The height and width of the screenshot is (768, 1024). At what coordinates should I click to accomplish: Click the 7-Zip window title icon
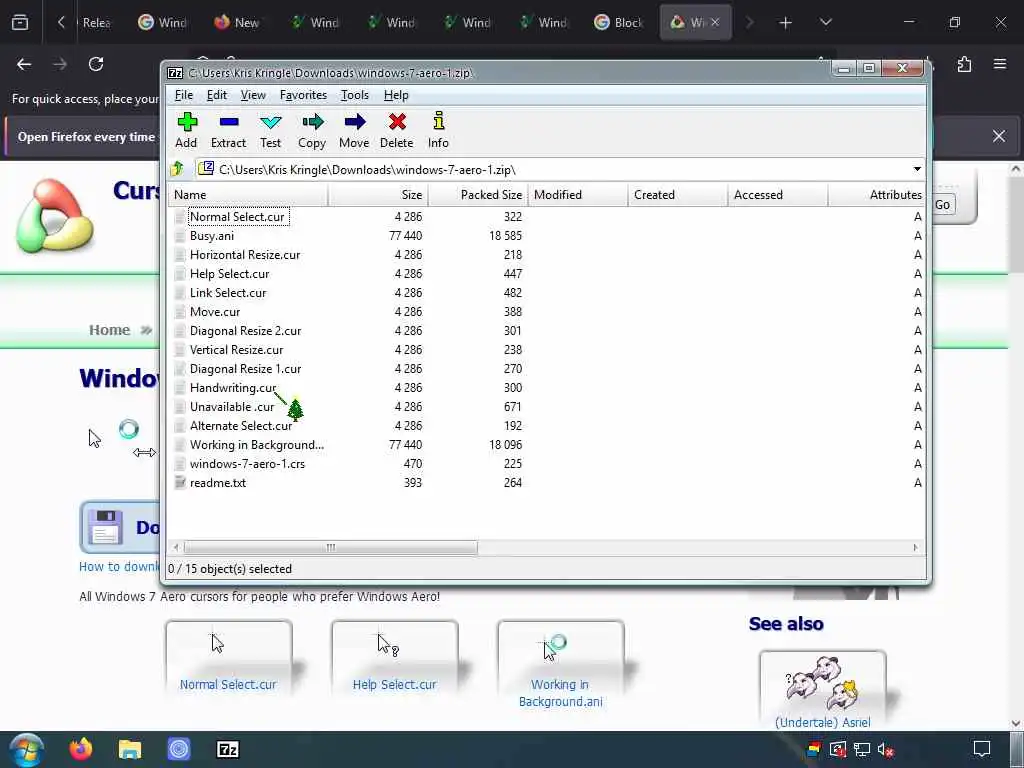174,72
